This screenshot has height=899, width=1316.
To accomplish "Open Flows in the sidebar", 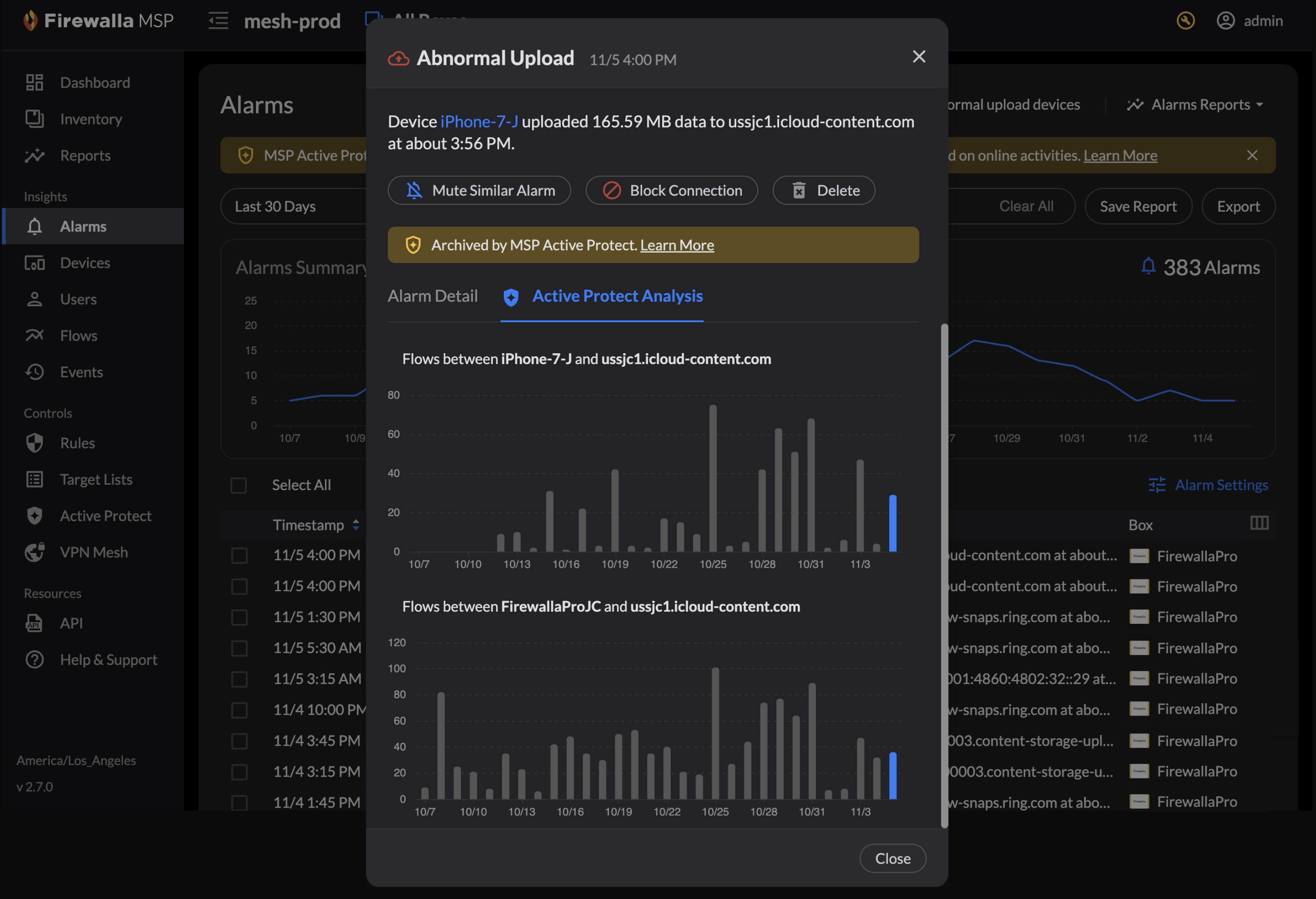I will (93, 336).
